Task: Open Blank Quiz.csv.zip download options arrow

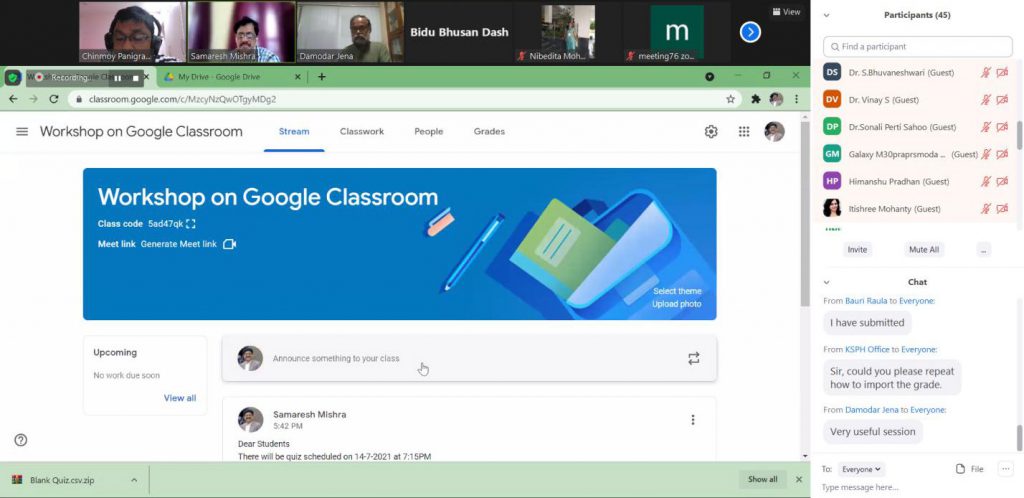Action: tap(134, 480)
